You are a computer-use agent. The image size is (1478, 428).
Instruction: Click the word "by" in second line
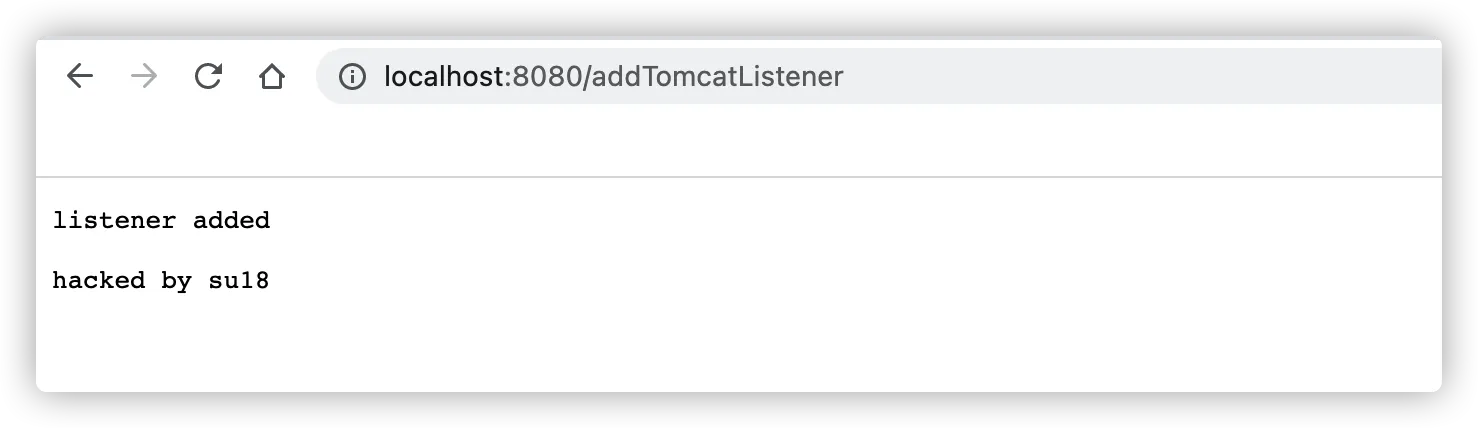[176, 281]
